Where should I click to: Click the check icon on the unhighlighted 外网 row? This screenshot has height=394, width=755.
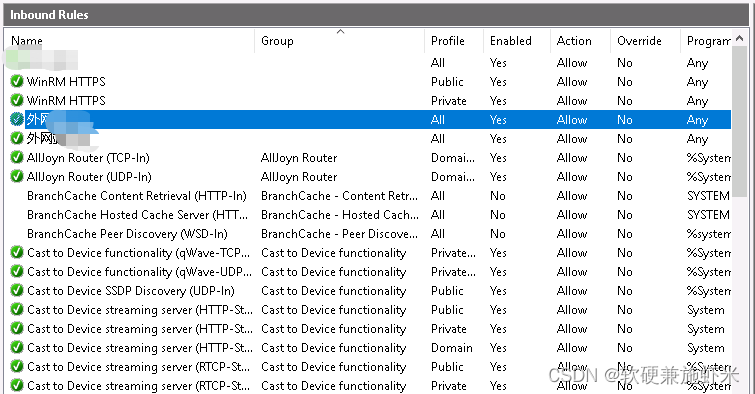pyautogui.click(x=17, y=138)
